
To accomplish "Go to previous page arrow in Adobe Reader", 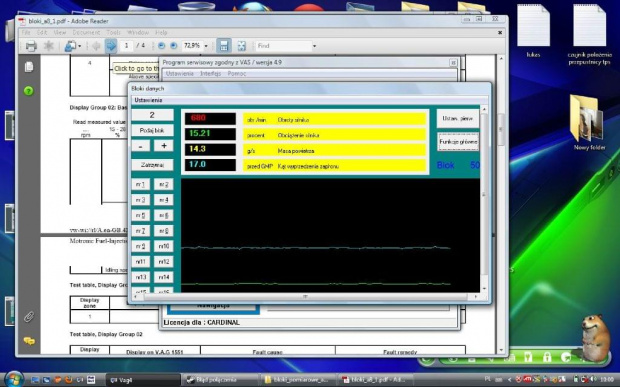I will [96, 46].
